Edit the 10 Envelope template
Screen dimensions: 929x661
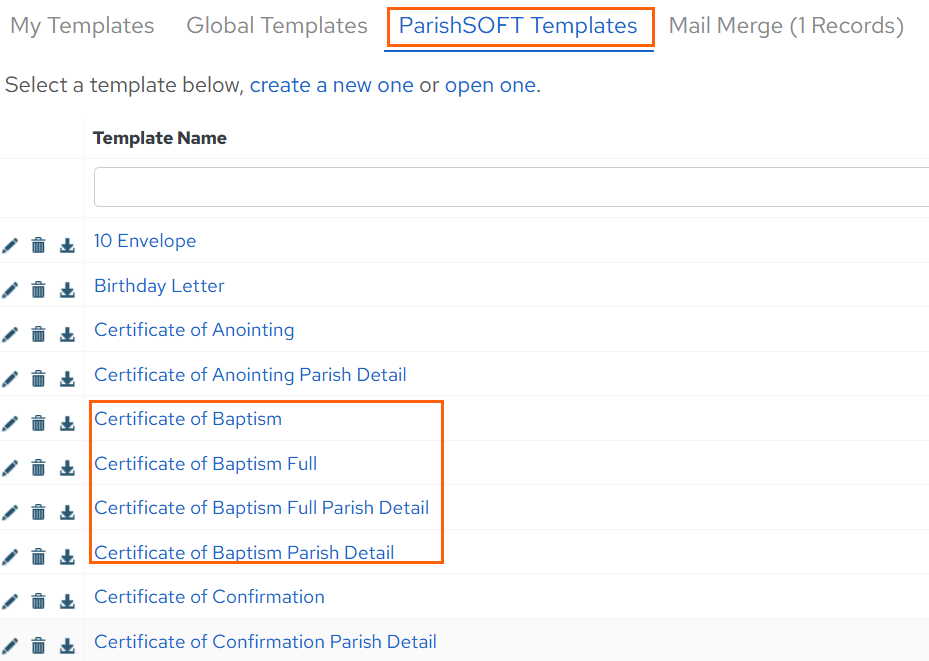pyautogui.click(x=10, y=245)
